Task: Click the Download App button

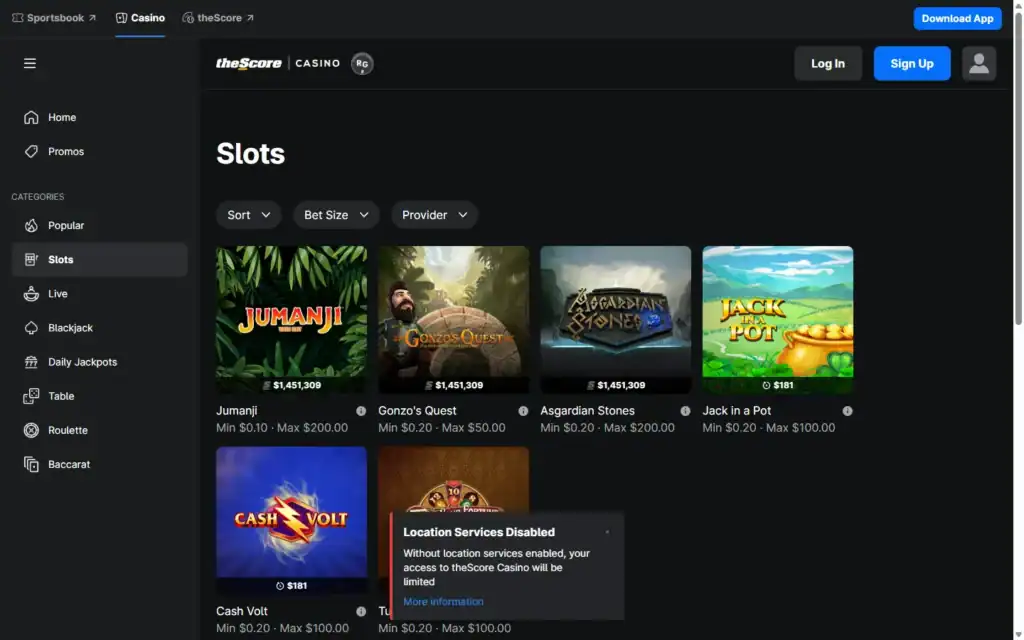Action: coord(957,18)
